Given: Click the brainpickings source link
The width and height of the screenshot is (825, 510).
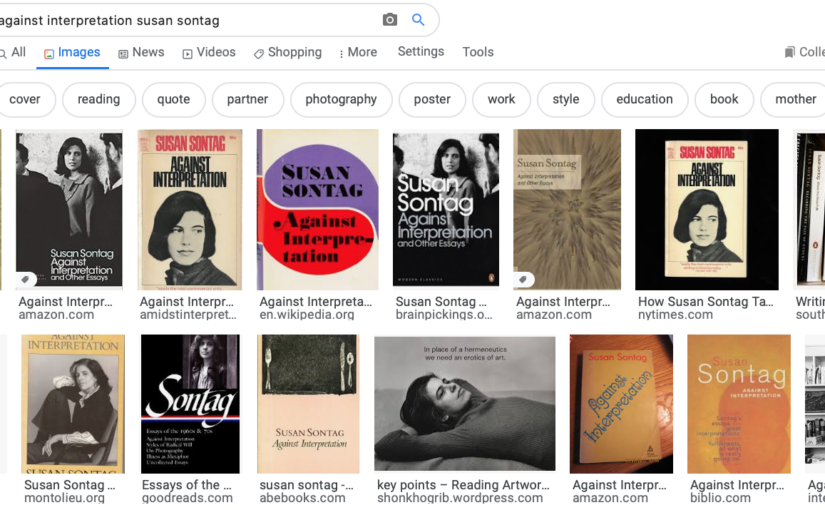Looking at the screenshot, I should click(444, 315).
